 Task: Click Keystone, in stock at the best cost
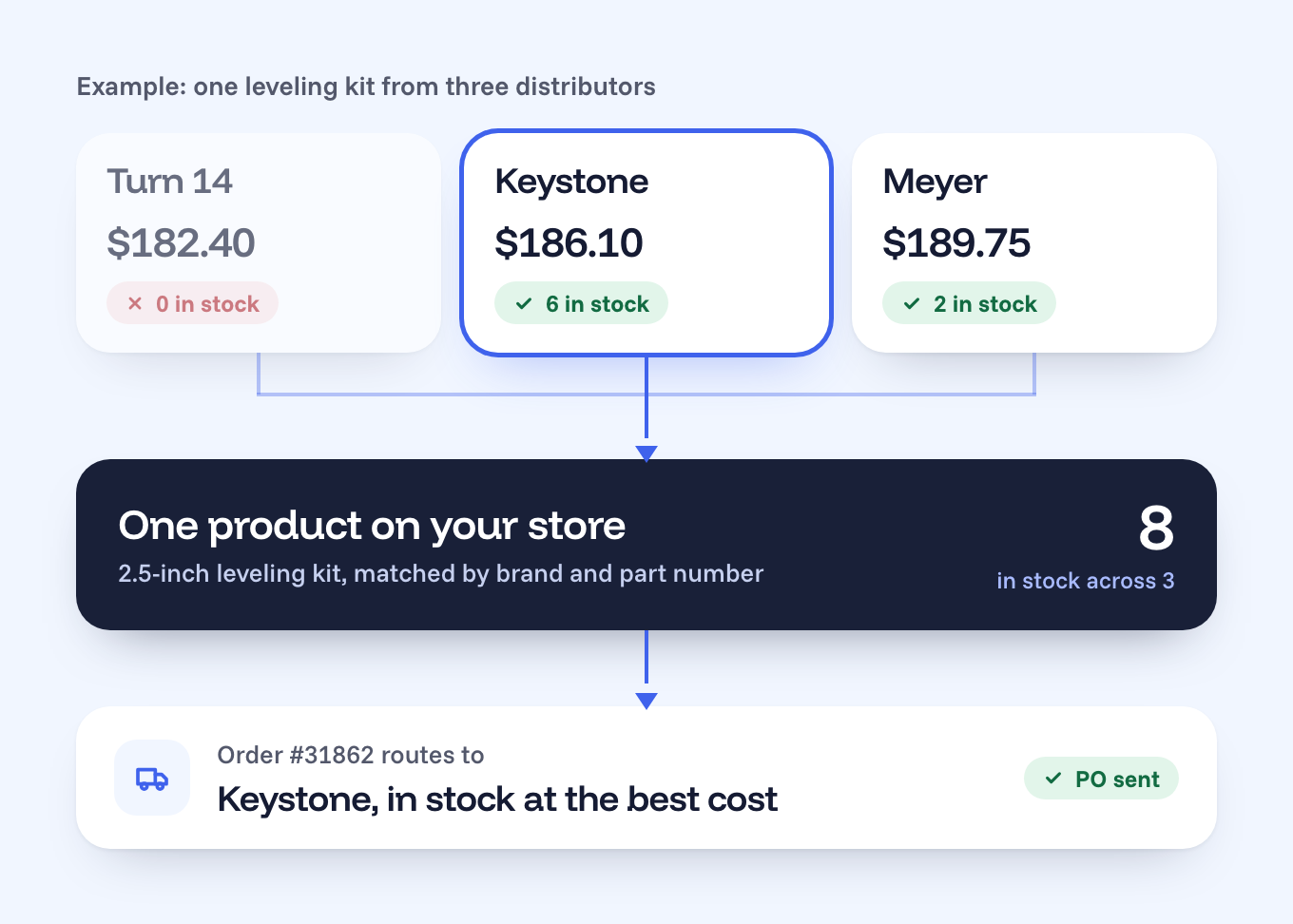[497, 799]
